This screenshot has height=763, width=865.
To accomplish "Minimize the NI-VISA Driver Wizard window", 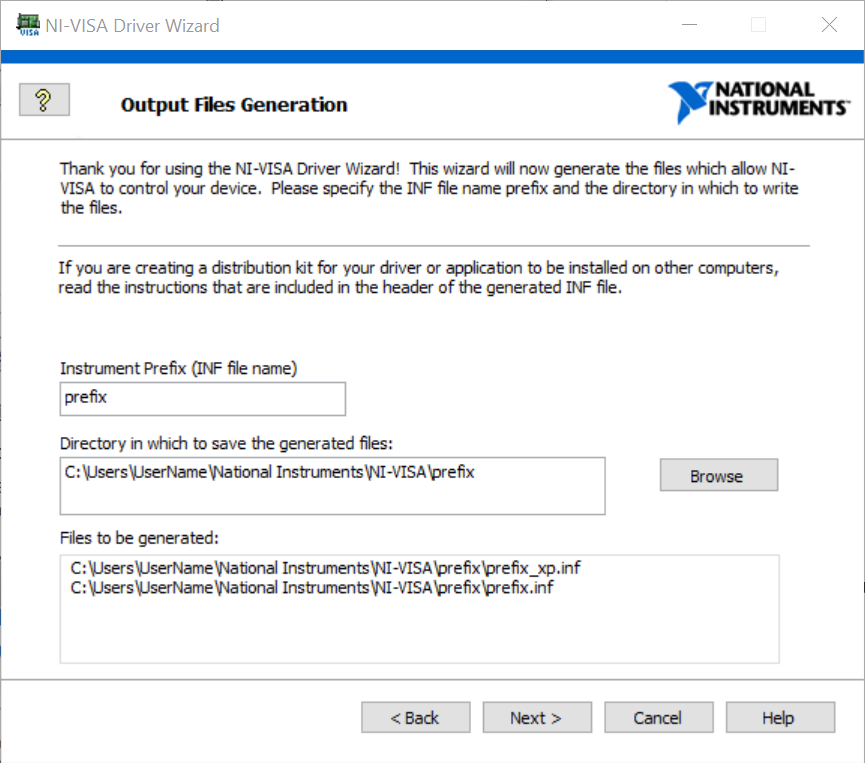I will coord(687,26).
